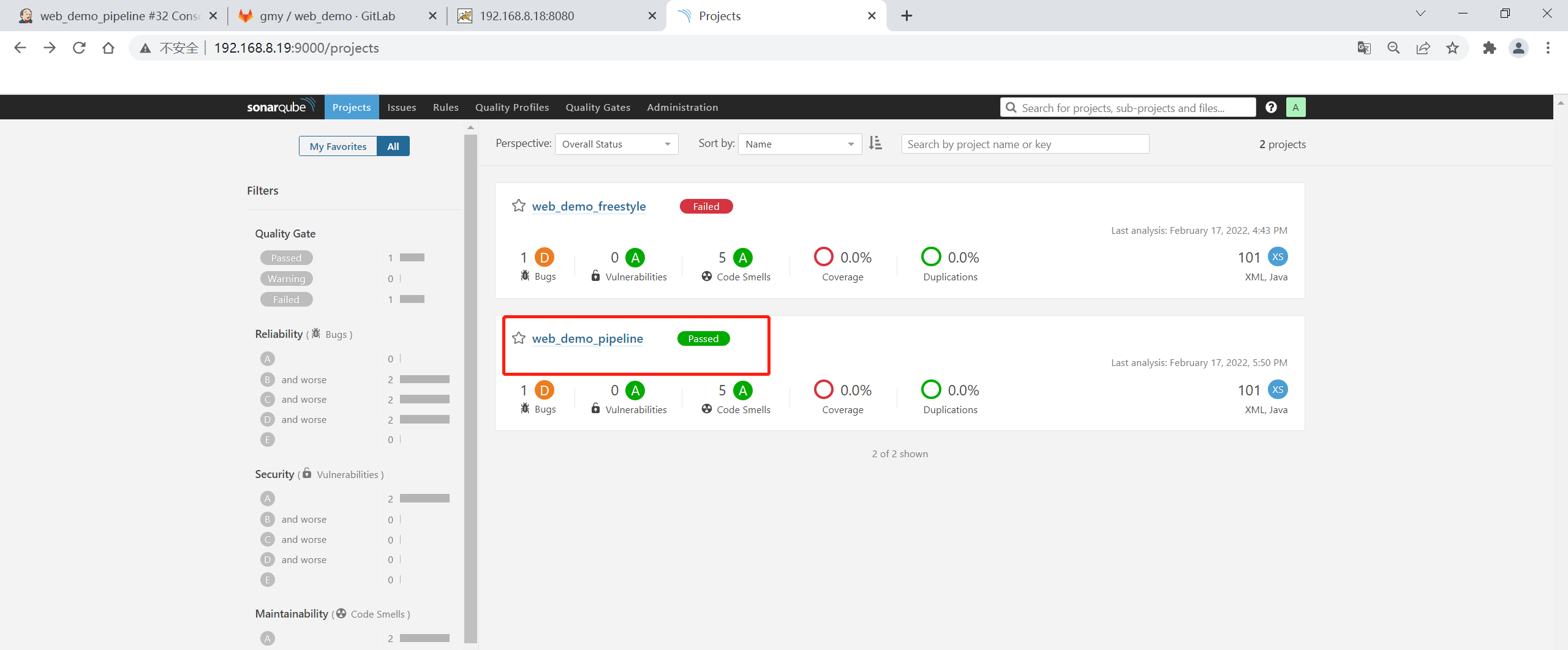
Task: Click the search by project name field
Action: point(1025,144)
